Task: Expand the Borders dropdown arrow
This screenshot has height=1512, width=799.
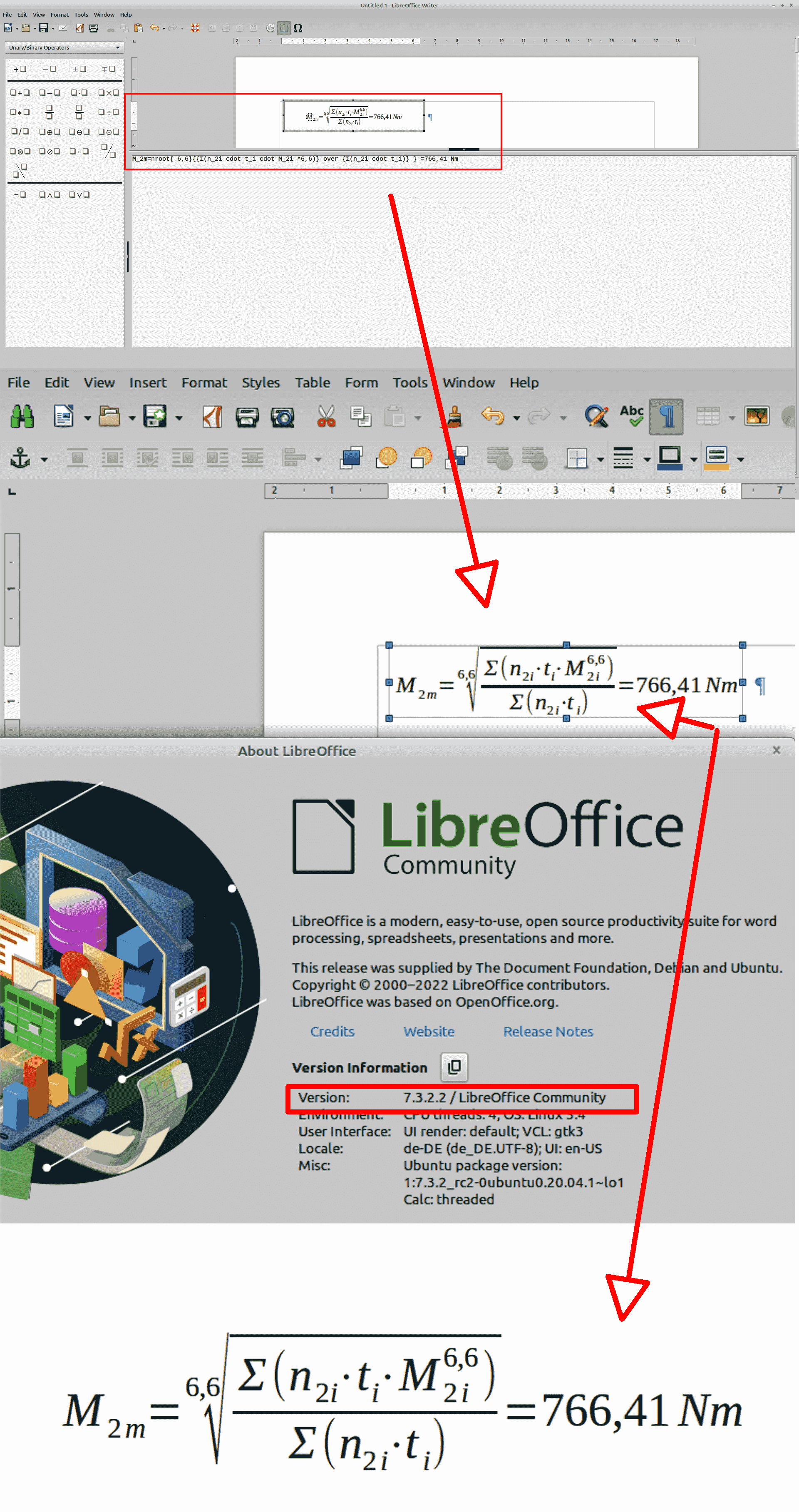Action: [x=600, y=460]
